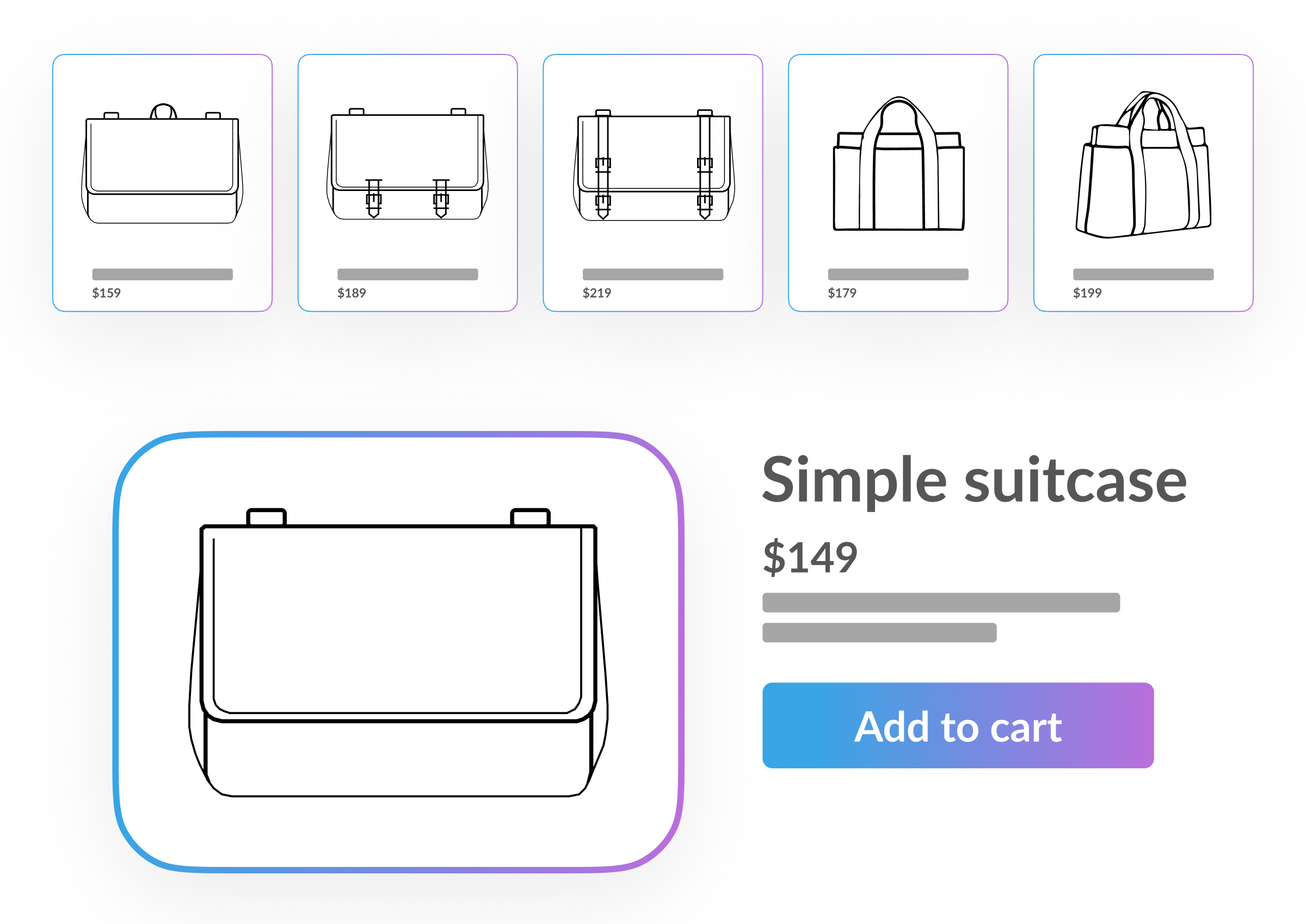Click the front-facing tote bag icon
Screen dimensions: 1306x924
(x=898, y=163)
